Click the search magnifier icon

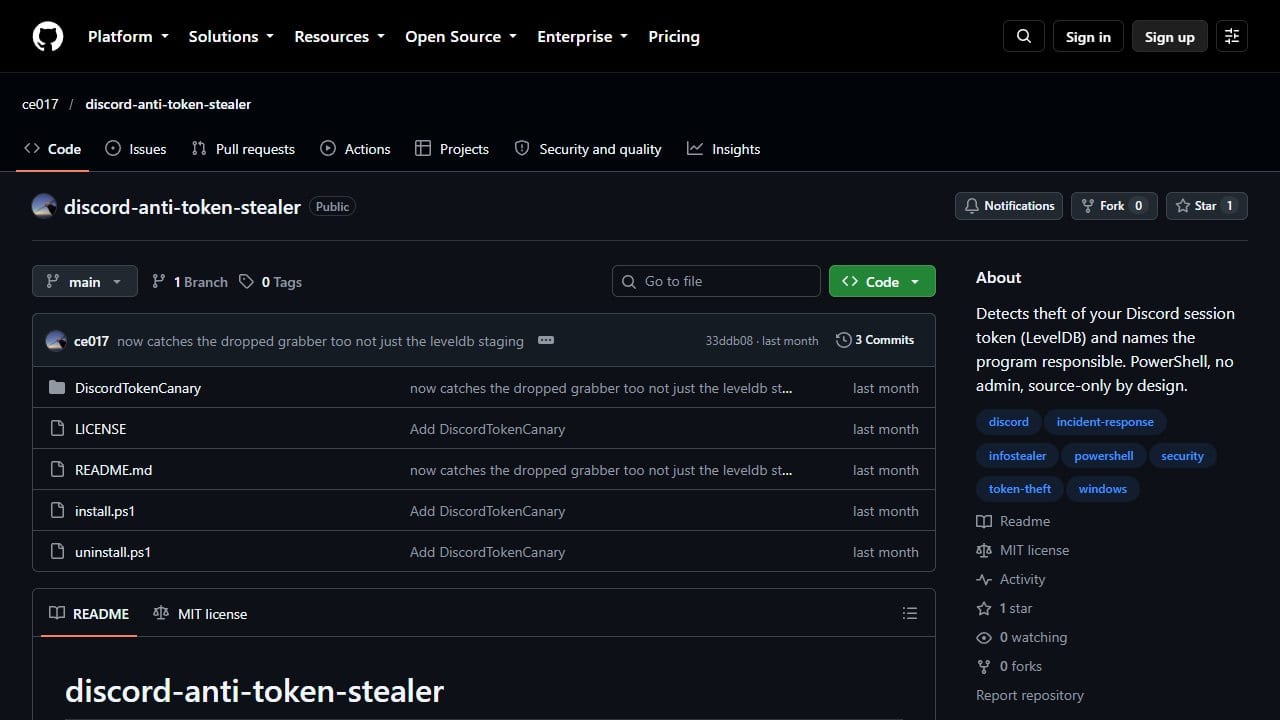[x=1024, y=36]
